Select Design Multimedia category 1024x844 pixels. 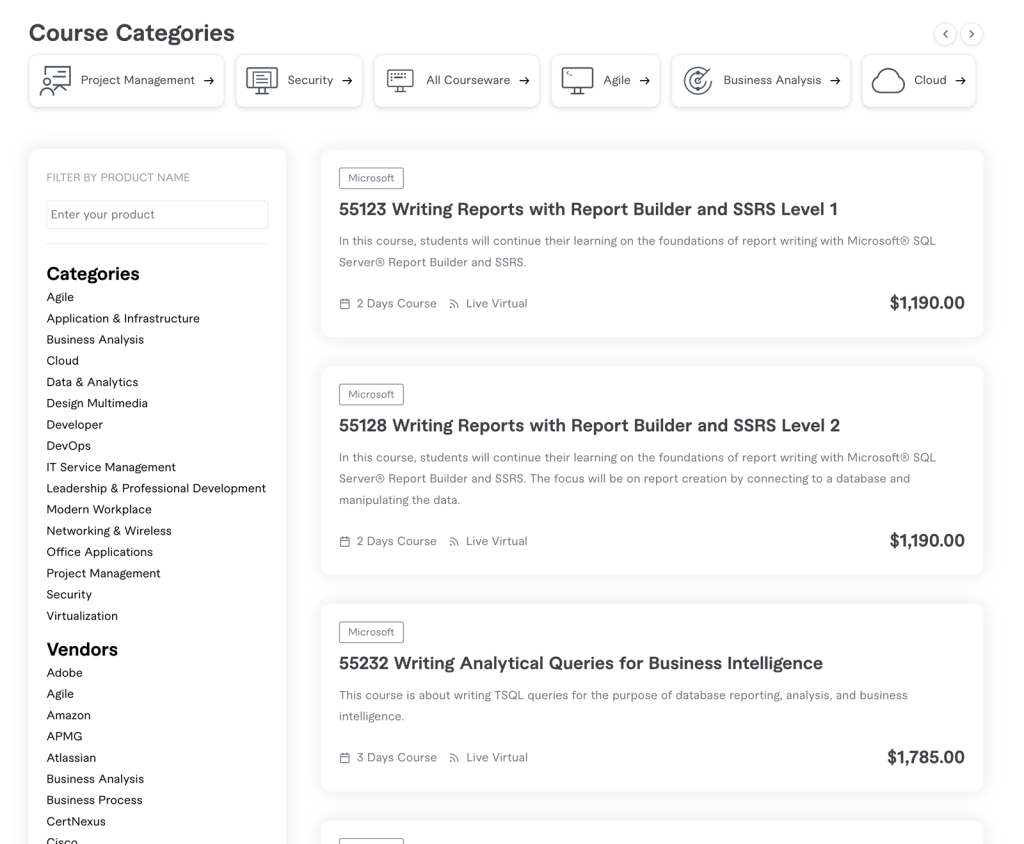point(97,403)
